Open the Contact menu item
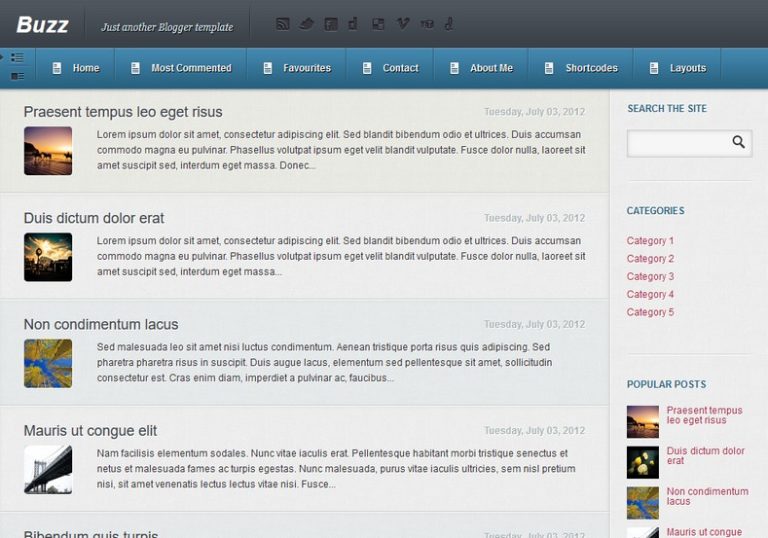Screen dimensions: 768x538 click(401, 68)
